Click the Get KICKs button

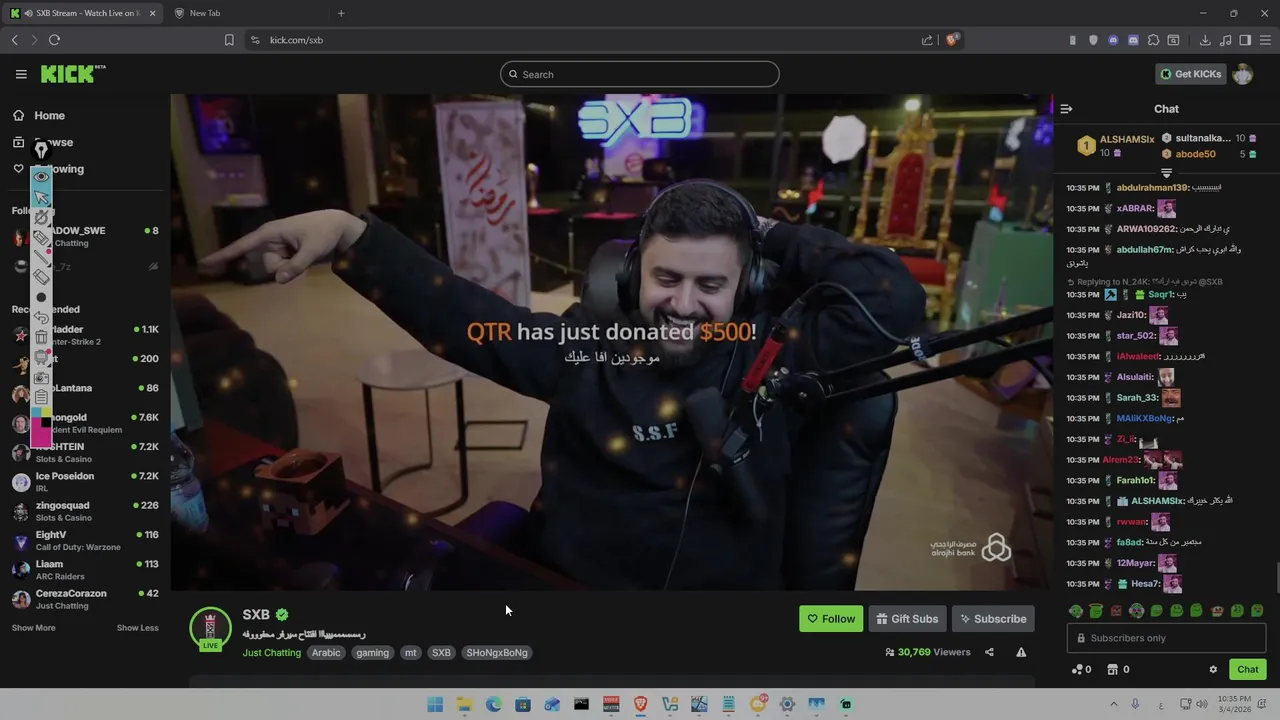pyautogui.click(x=1190, y=74)
